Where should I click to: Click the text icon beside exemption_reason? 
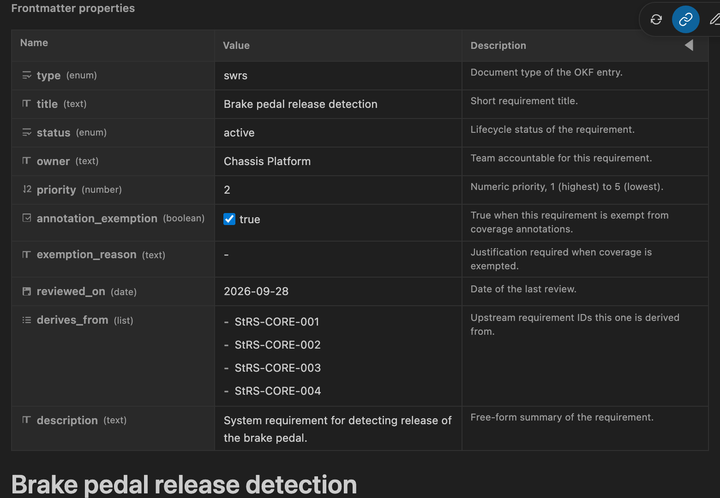27,254
